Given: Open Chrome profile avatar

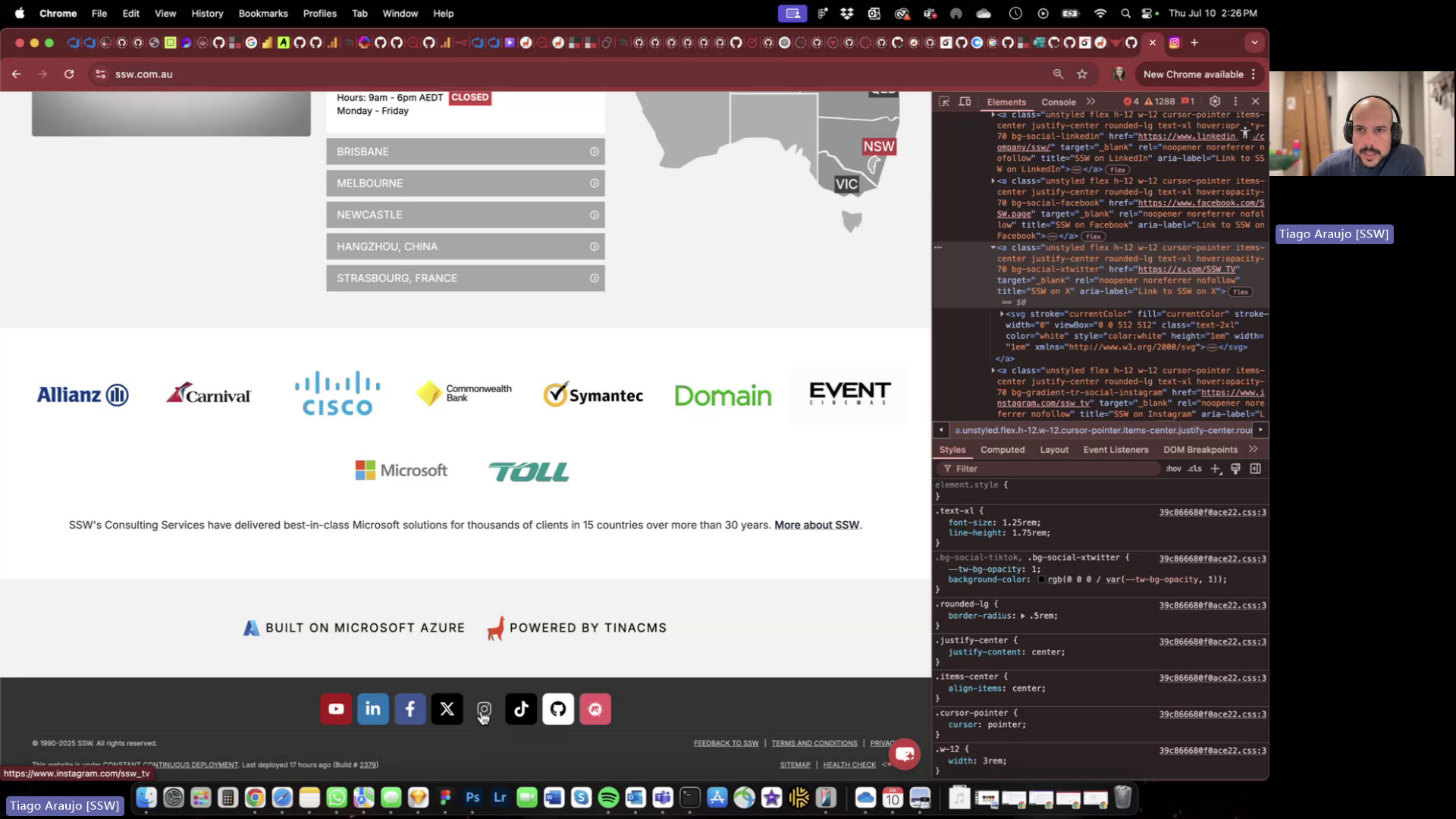Looking at the screenshot, I should 1118,74.
